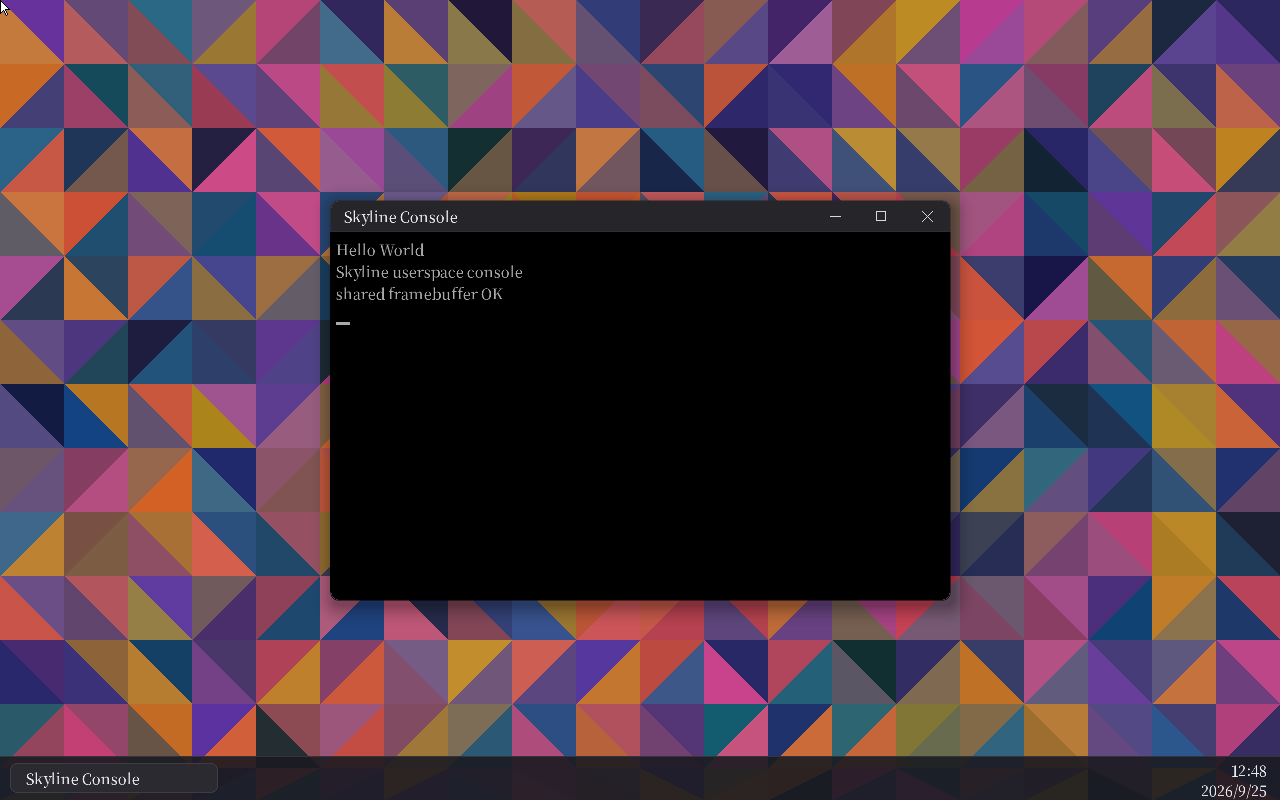
Task: Click the Skyline Console window title
Action: point(400,217)
